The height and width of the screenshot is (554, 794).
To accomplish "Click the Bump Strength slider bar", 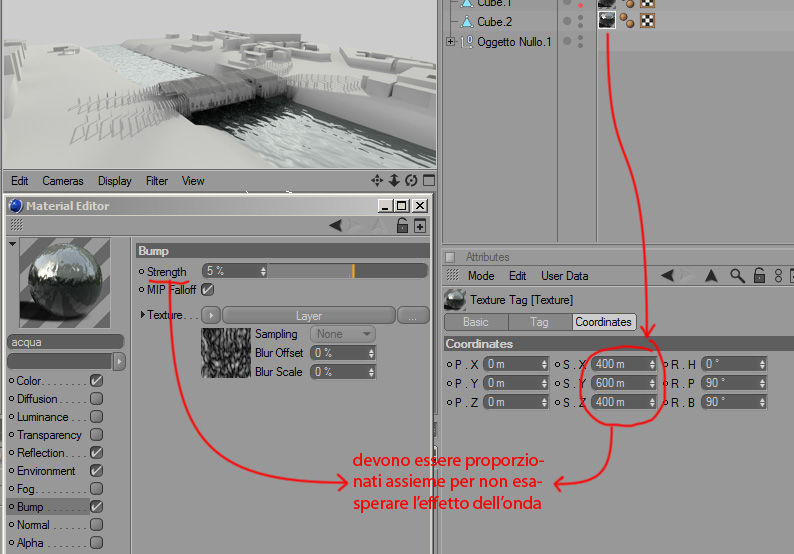I will click(347, 271).
